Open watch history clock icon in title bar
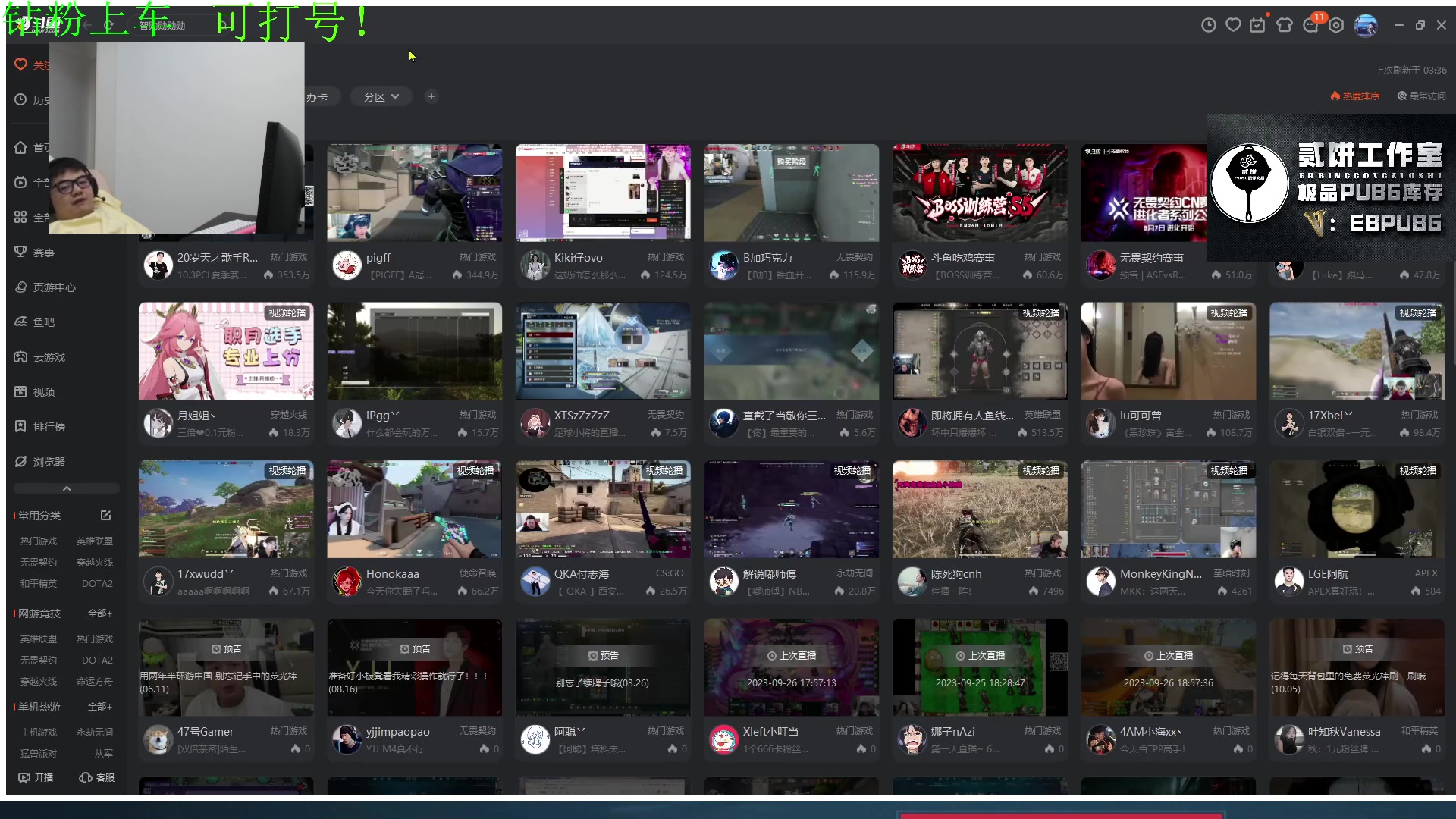Viewport: 1456px width, 819px height. tap(1209, 25)
